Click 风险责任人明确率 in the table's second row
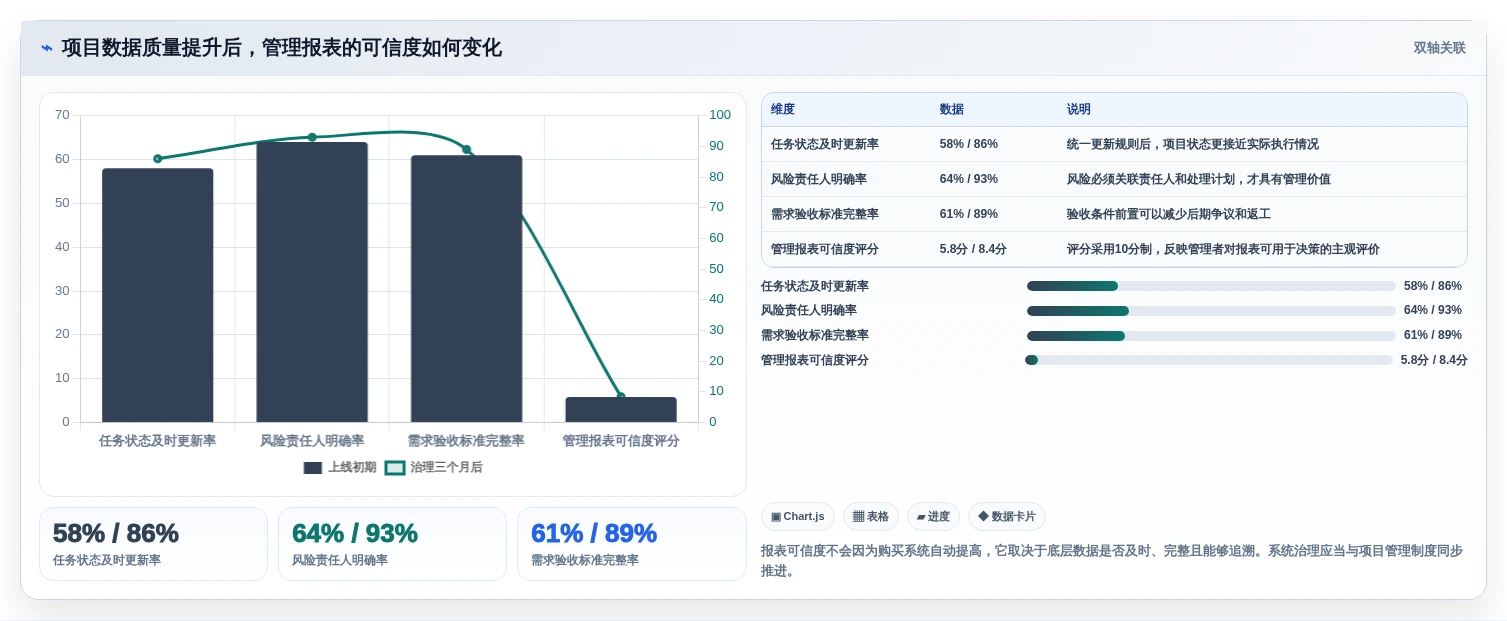The width and height of the screenshot is (1507, 621). (819, 179)
